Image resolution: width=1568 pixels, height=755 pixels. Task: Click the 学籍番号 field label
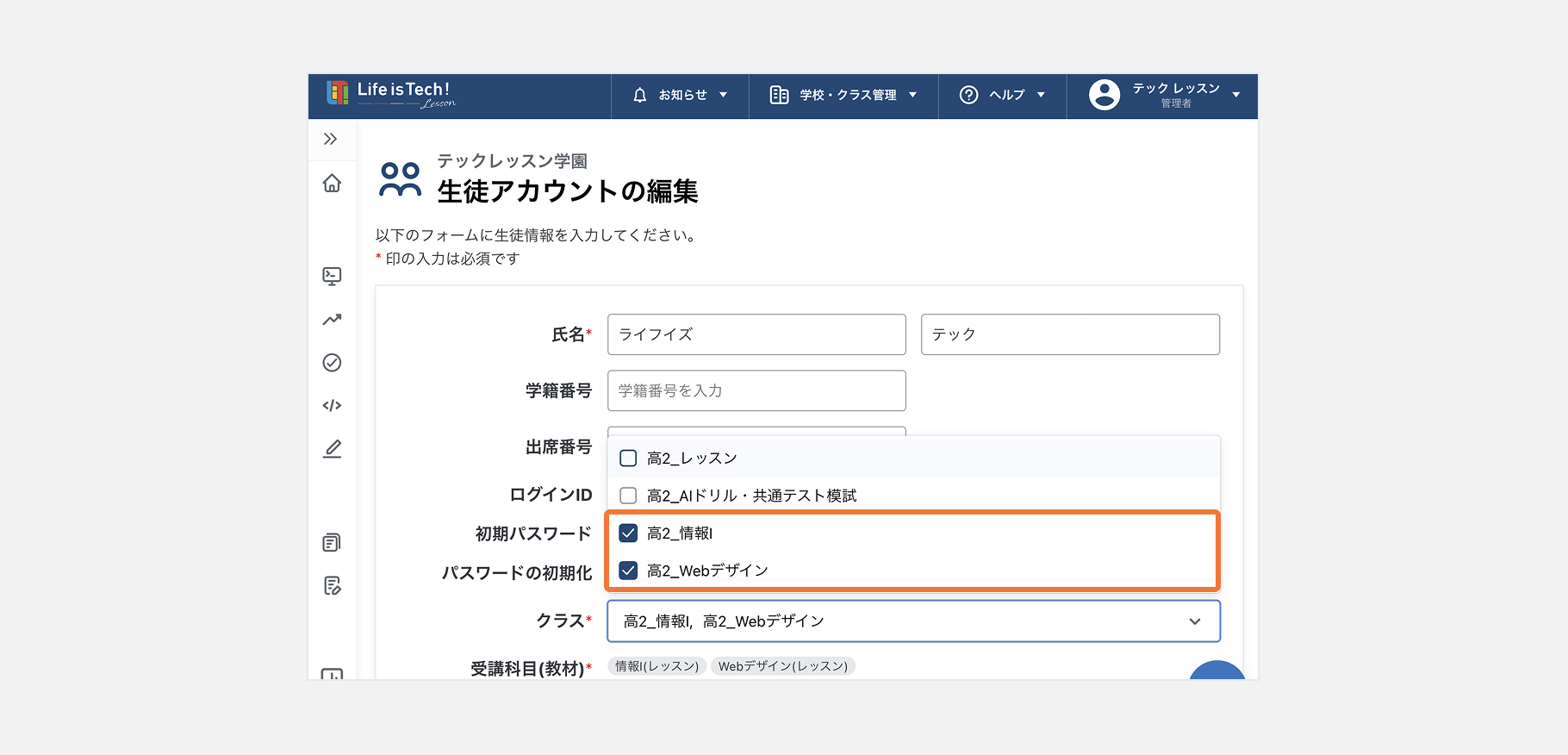[558, 390]
